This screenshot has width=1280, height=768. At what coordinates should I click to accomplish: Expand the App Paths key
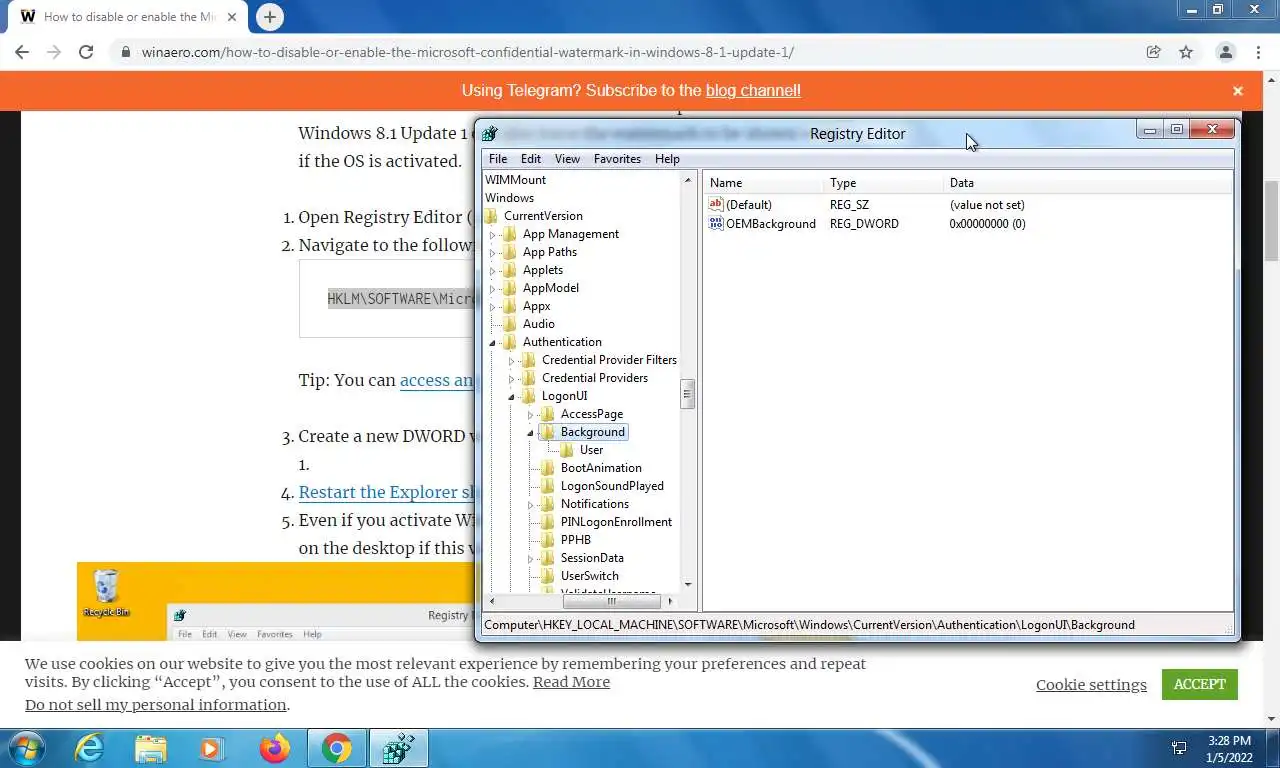tap(492, 253)
